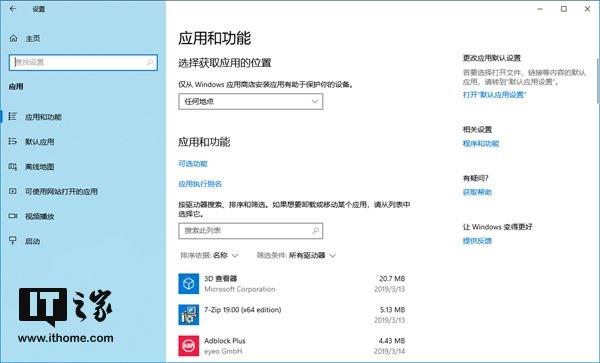This screenshot has height=363, width=600.
Task: Click the 4.43 MB size value
Action: point(392,340)
